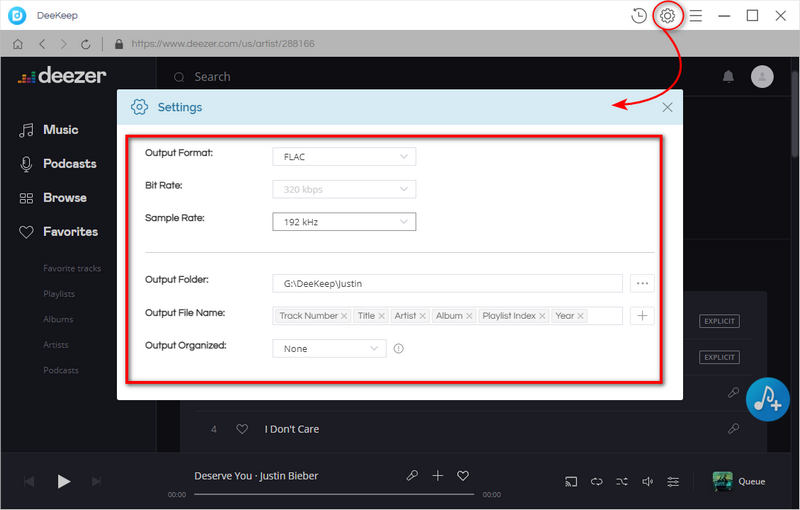This screenshot has height=510, width=800.
Task: Remove the Playlist Index tag
Action: tap(542, 316)
